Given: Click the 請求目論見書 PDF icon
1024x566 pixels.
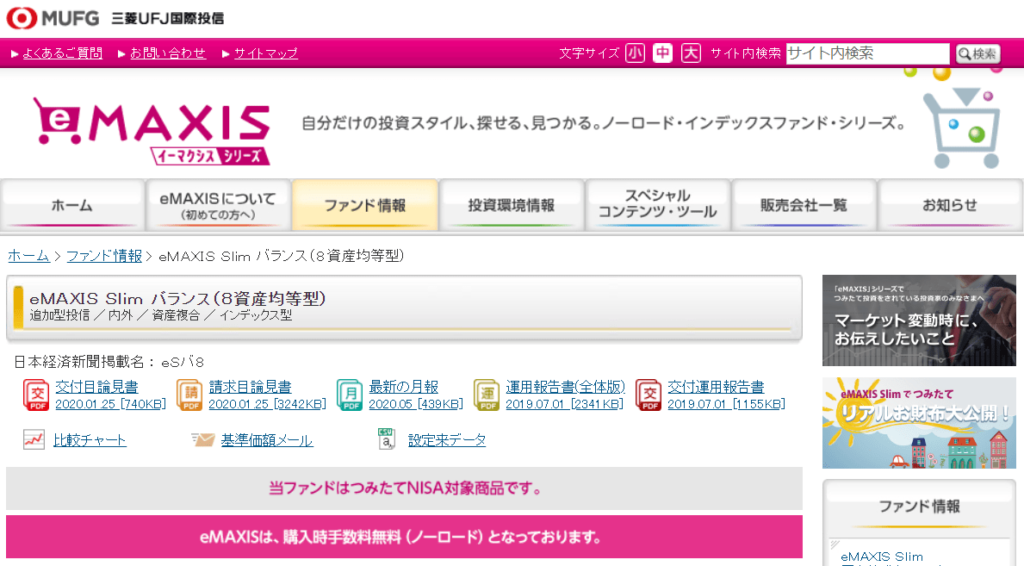Looking at the screenshot, I should 189,395.
